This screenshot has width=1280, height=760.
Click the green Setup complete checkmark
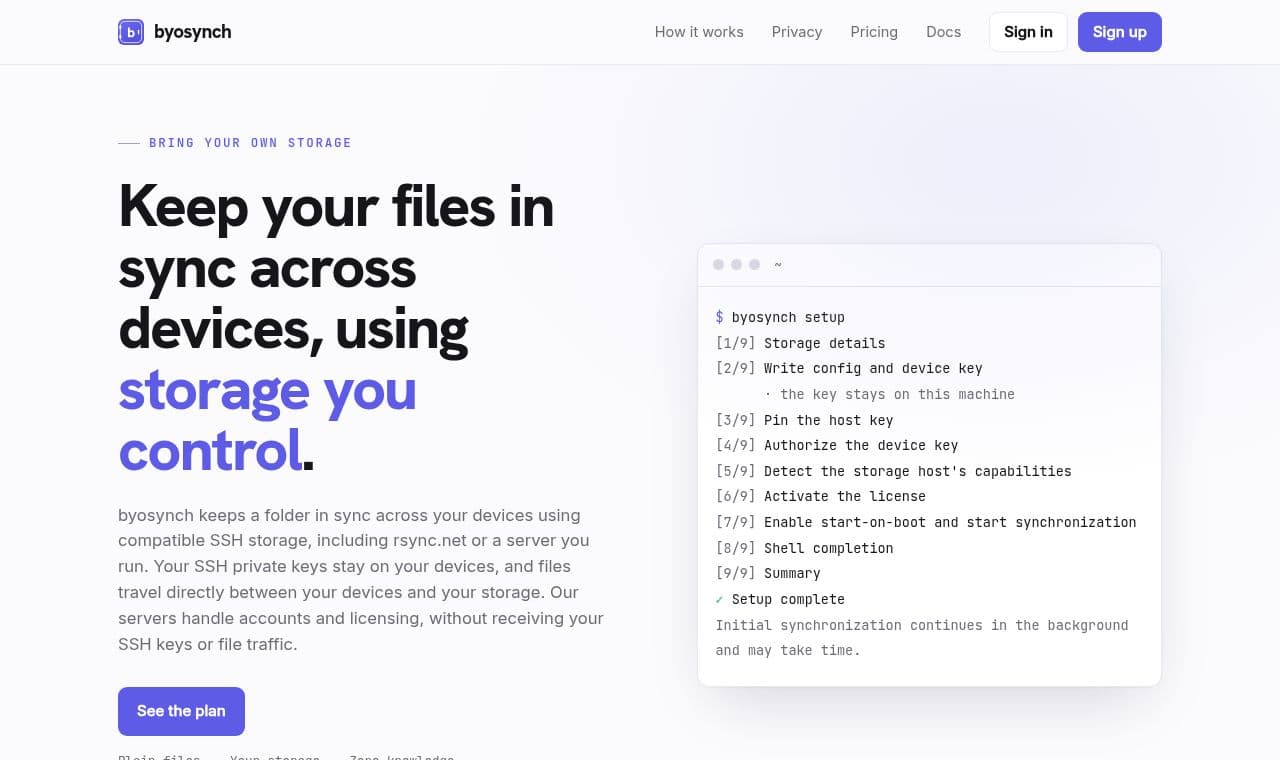719,599
